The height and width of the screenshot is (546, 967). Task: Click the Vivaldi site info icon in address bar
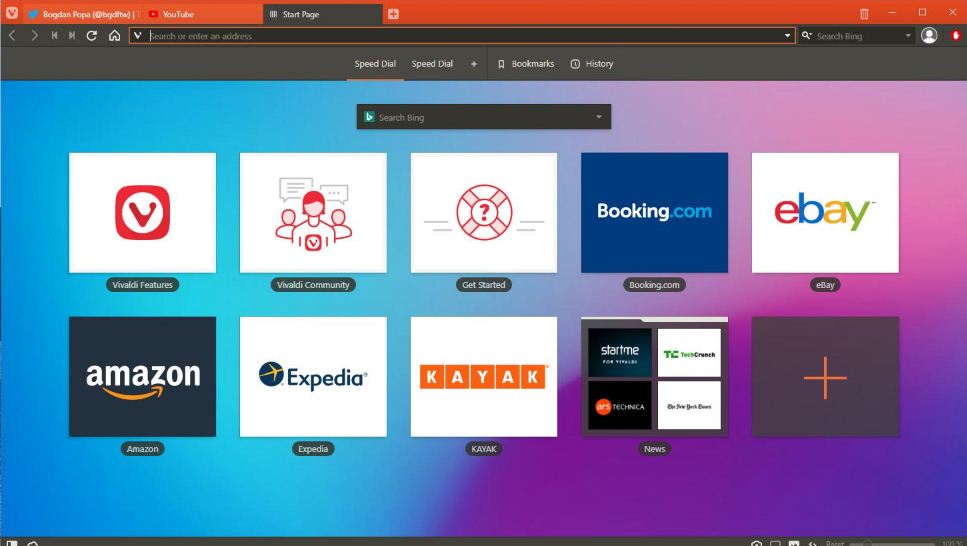click(x=138, y=36)
